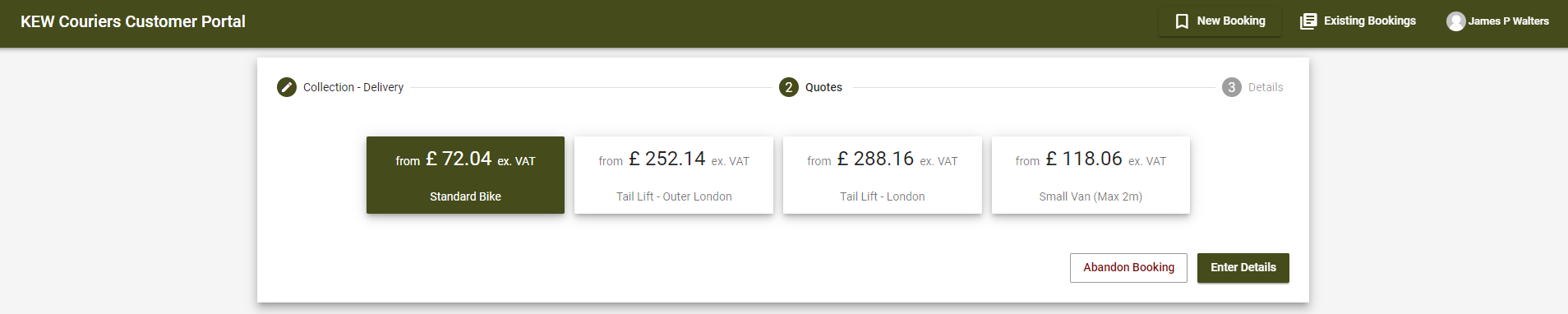Viewport: 1568px width, 314px height.
Task: Click the Enter Details button
Action: pyautogui.click(x=1243, y=268)
